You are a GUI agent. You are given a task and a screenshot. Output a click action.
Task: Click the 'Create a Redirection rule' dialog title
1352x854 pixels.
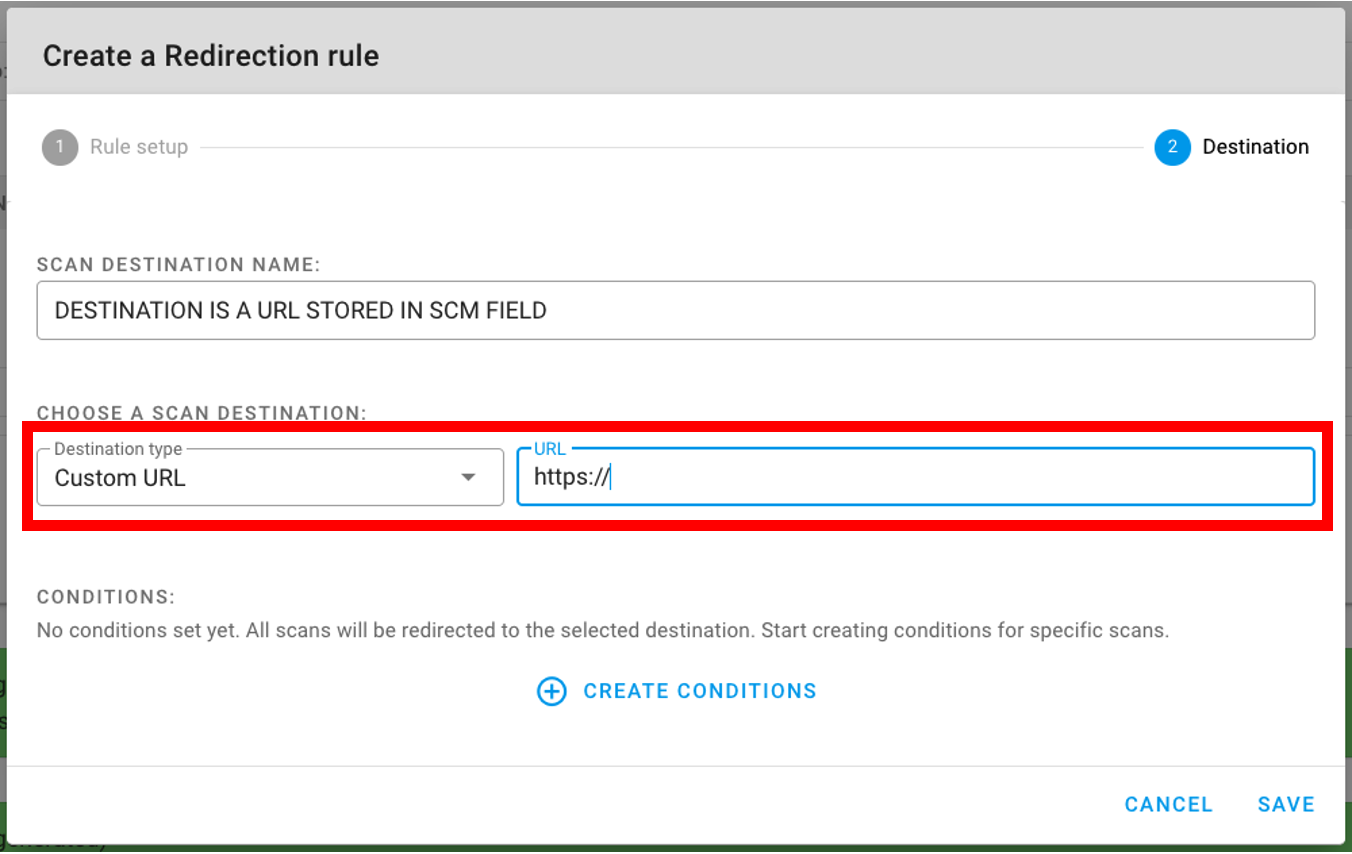(211, 55)
